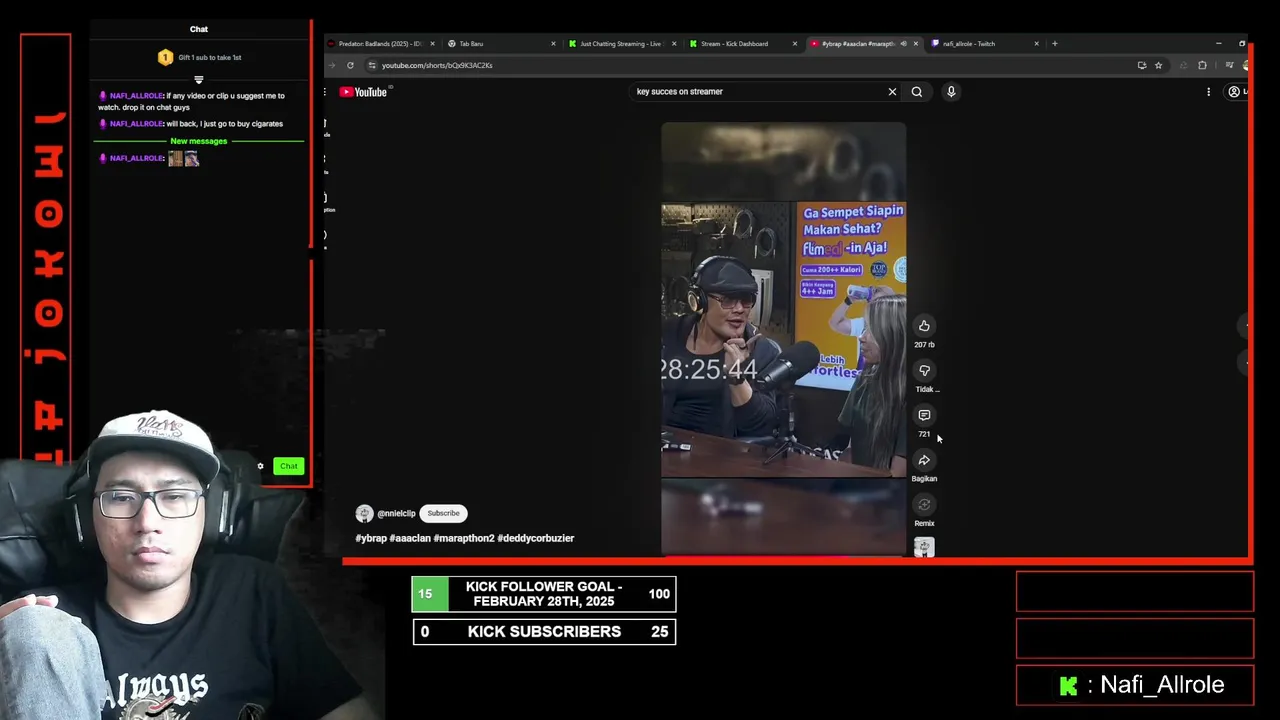This screenshot has width=1280, height=720.
Task: Like the Short with thumbs-up icon
Action: tap(924, 326)
